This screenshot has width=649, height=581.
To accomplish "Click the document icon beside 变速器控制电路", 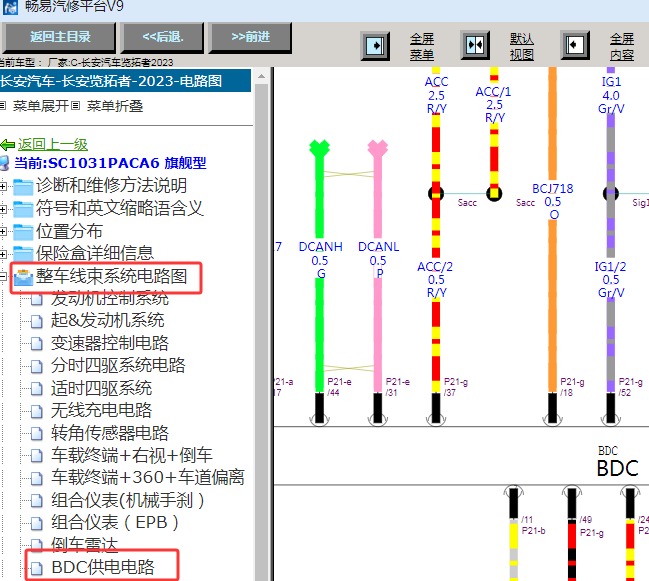I will (37, 344).
